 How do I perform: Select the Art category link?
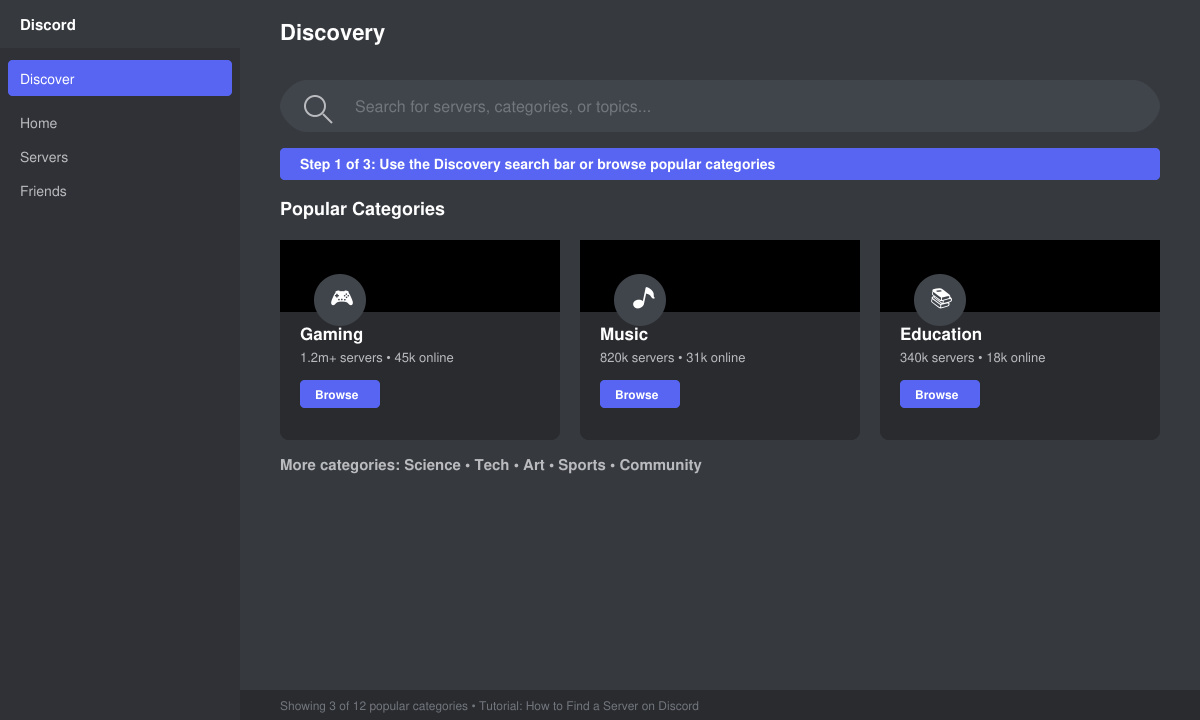534,465
